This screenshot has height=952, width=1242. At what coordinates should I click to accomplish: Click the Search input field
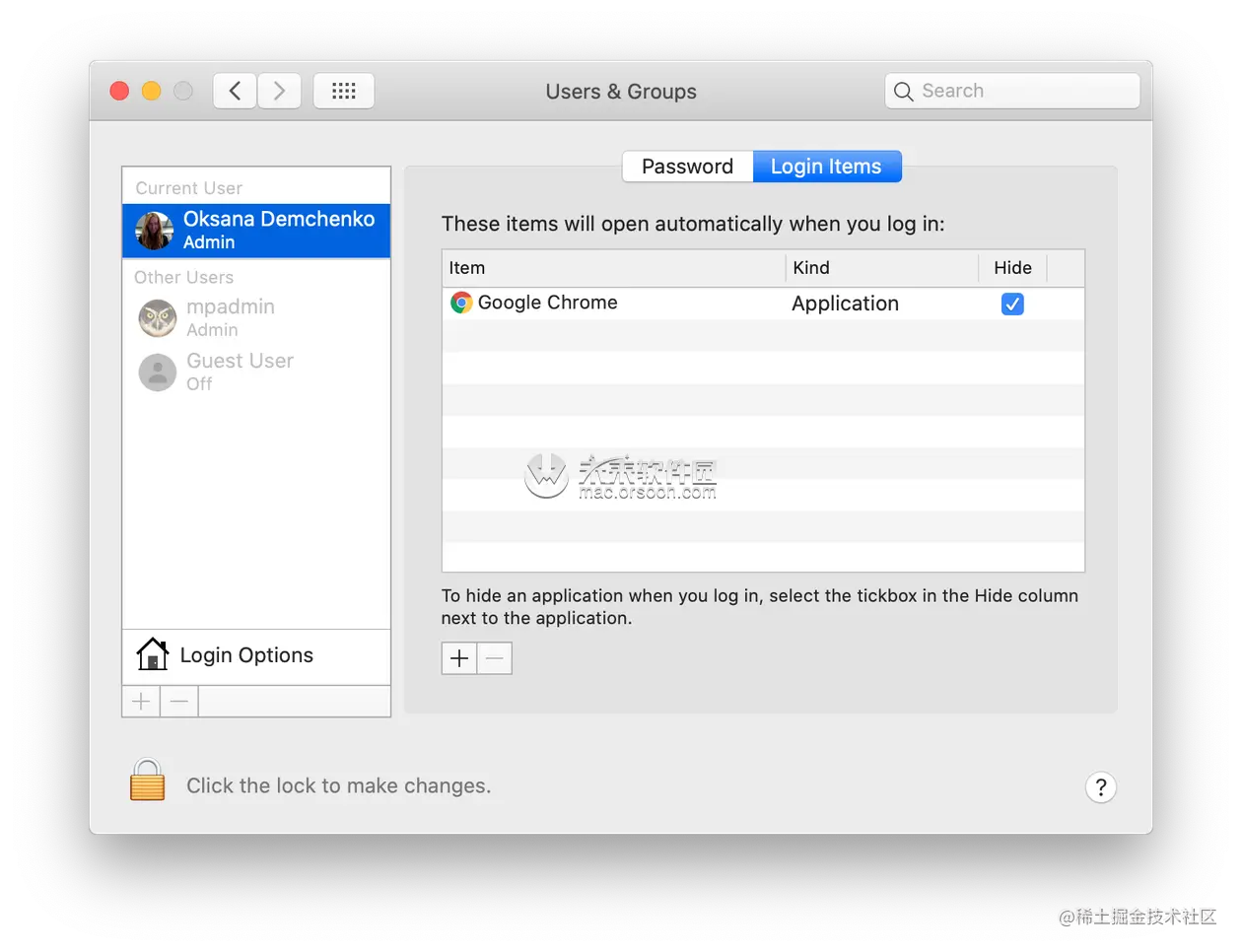pos(1012,91)
